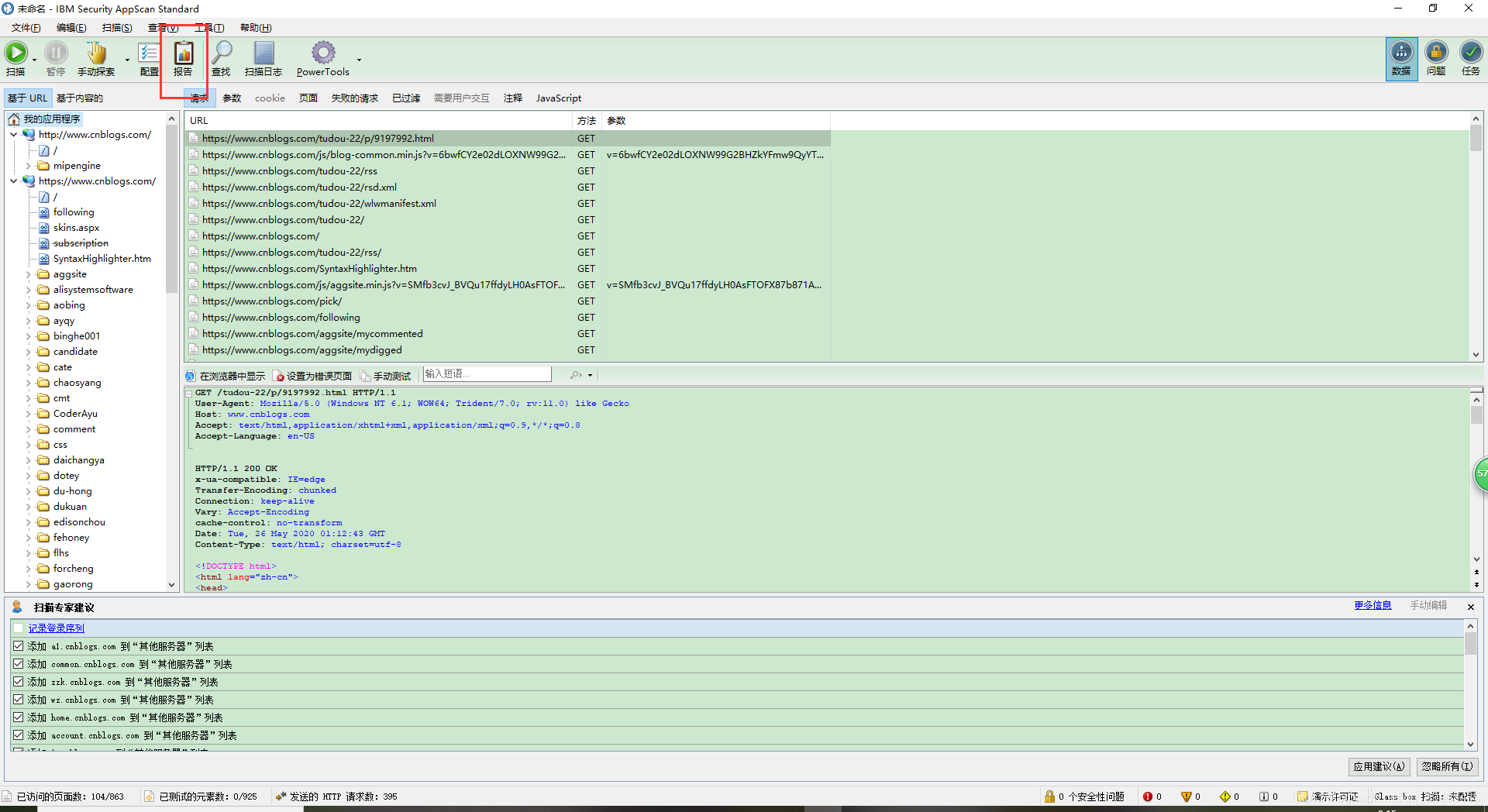The image size is (1488, 812).
Task: Click Apply Recommendations (应用建议) button
Action: pos(1379,766)
